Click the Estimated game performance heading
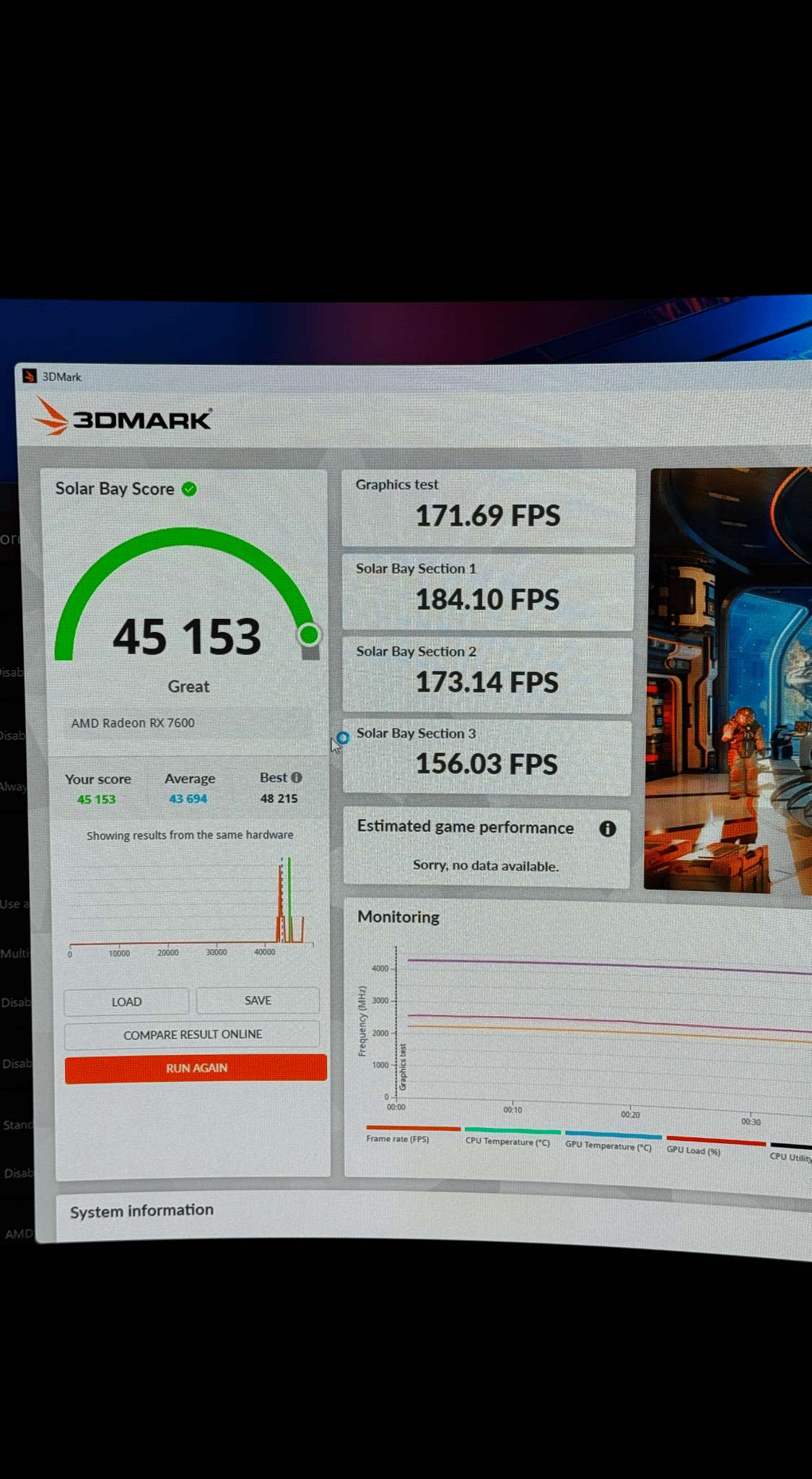 click(466, 827)
